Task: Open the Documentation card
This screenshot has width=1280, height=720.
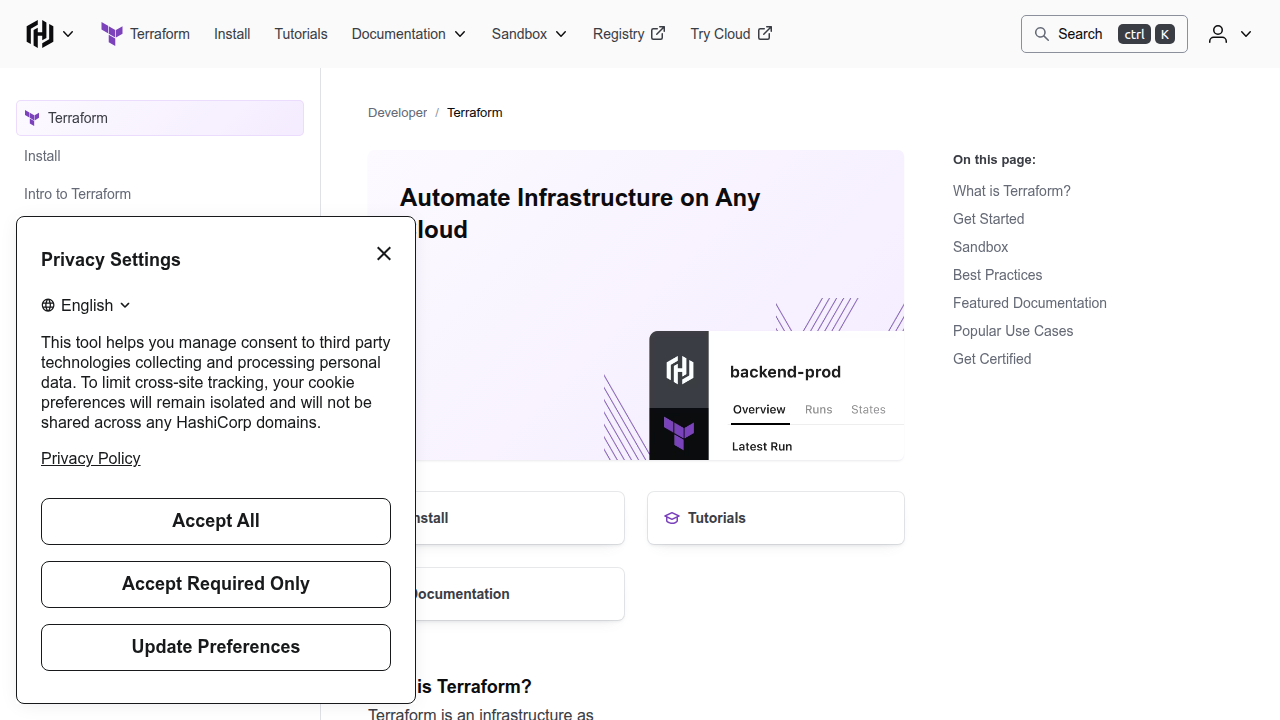Action: click(520, 594)
